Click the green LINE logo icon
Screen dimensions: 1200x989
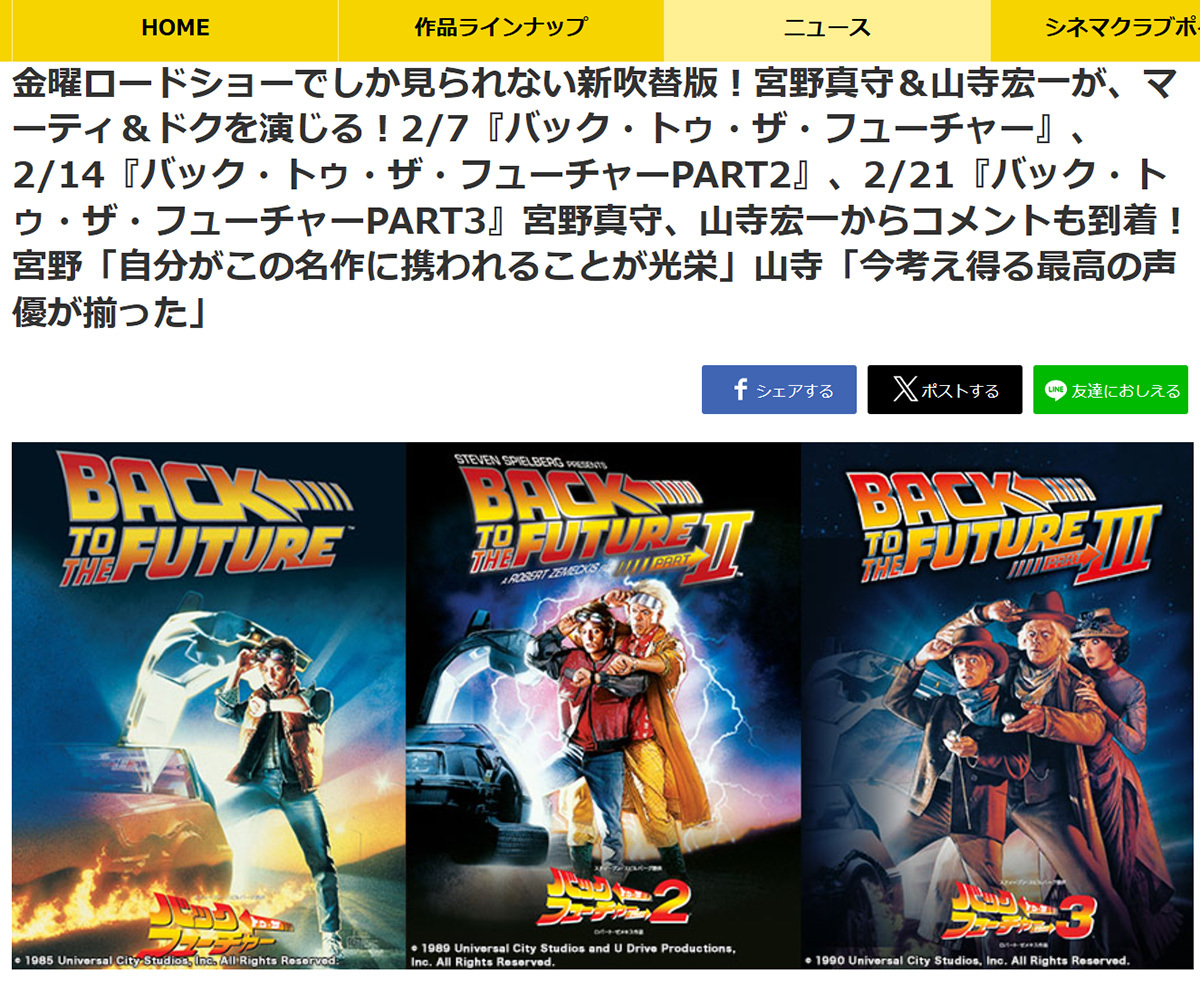[x=1056, y=390]
